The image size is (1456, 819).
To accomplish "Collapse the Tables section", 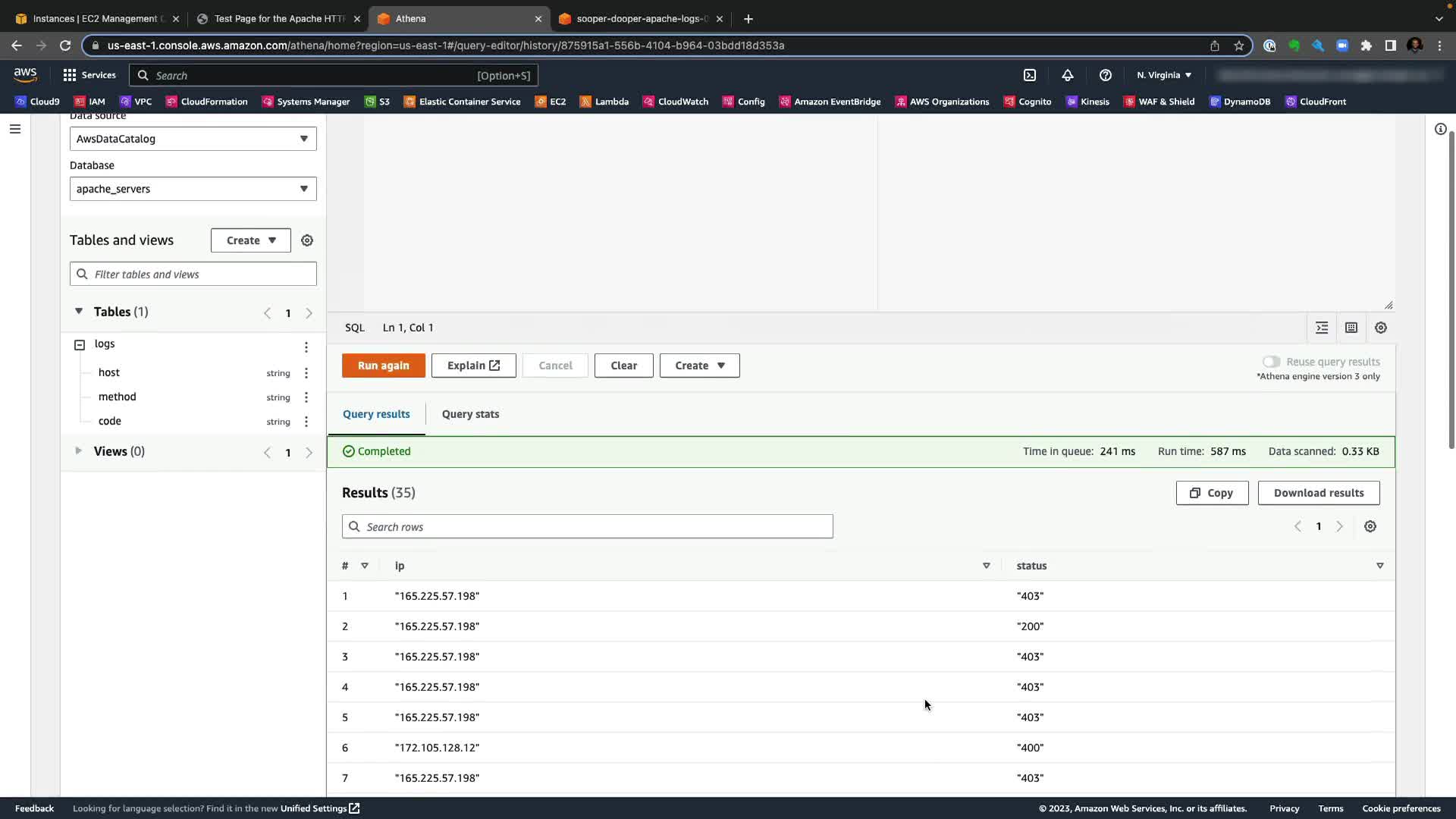I will point(79,312).
